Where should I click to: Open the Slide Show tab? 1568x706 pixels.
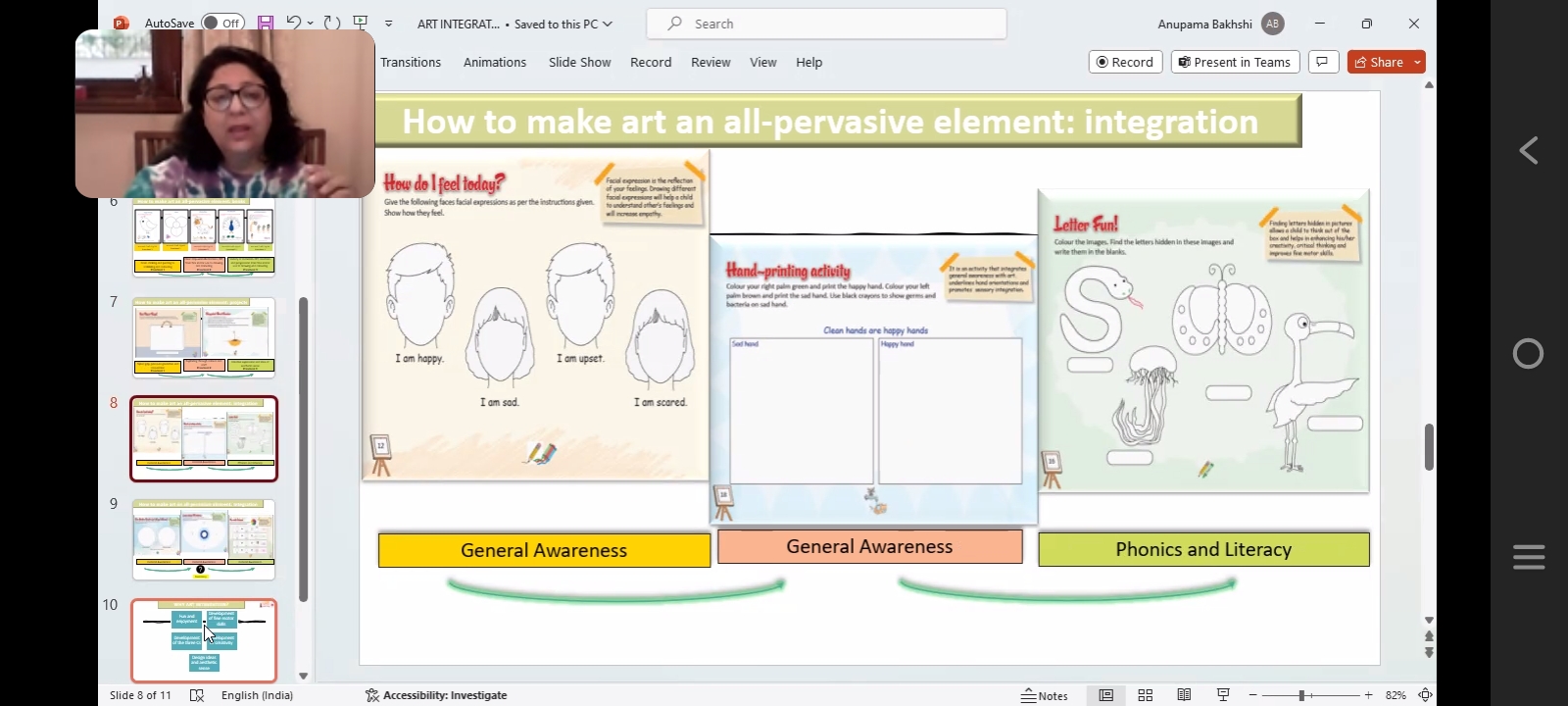(x=579, y=62)
